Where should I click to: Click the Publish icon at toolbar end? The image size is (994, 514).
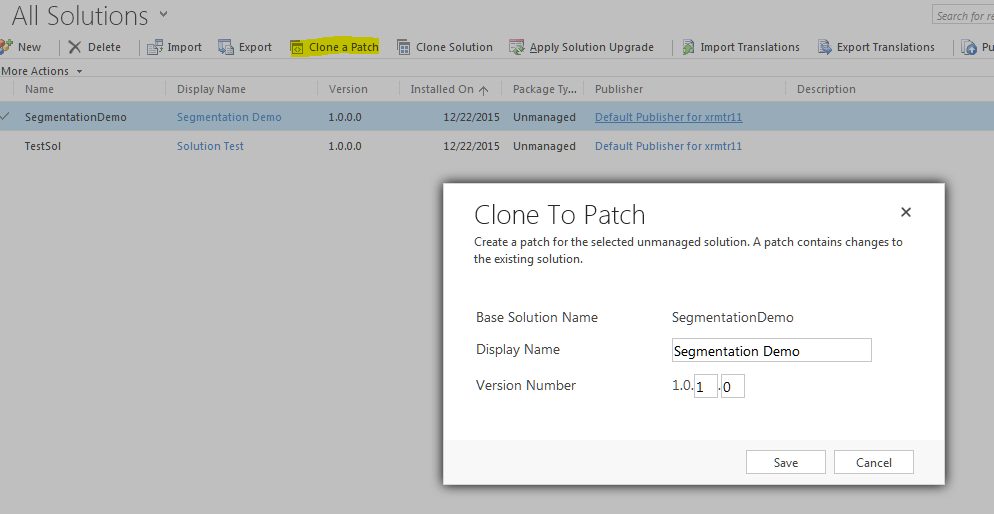click(x=969, y=47)
